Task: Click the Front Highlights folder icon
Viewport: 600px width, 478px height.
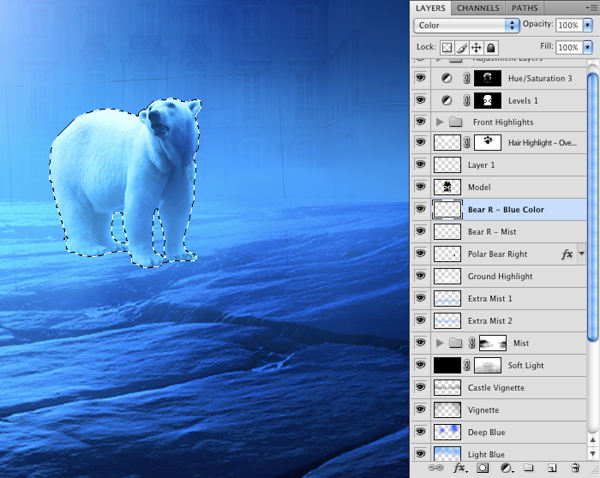Action: [x=455, y=122]
